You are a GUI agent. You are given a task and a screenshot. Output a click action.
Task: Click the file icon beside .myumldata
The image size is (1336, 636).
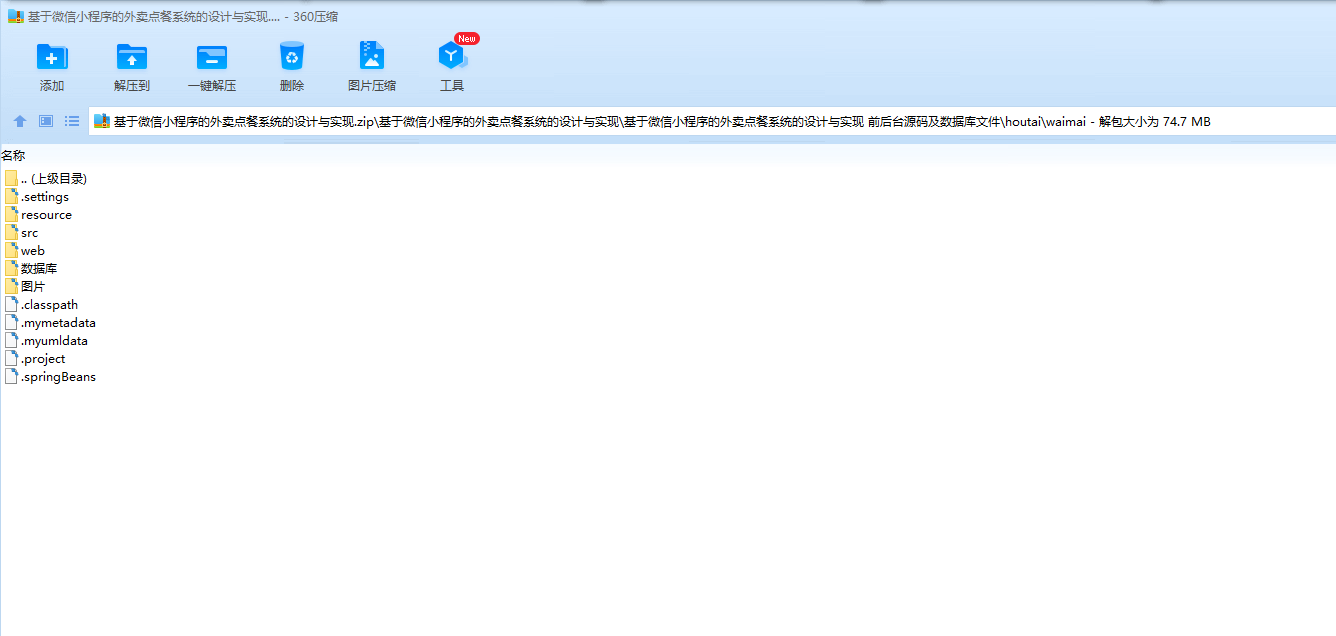[12, 340]
